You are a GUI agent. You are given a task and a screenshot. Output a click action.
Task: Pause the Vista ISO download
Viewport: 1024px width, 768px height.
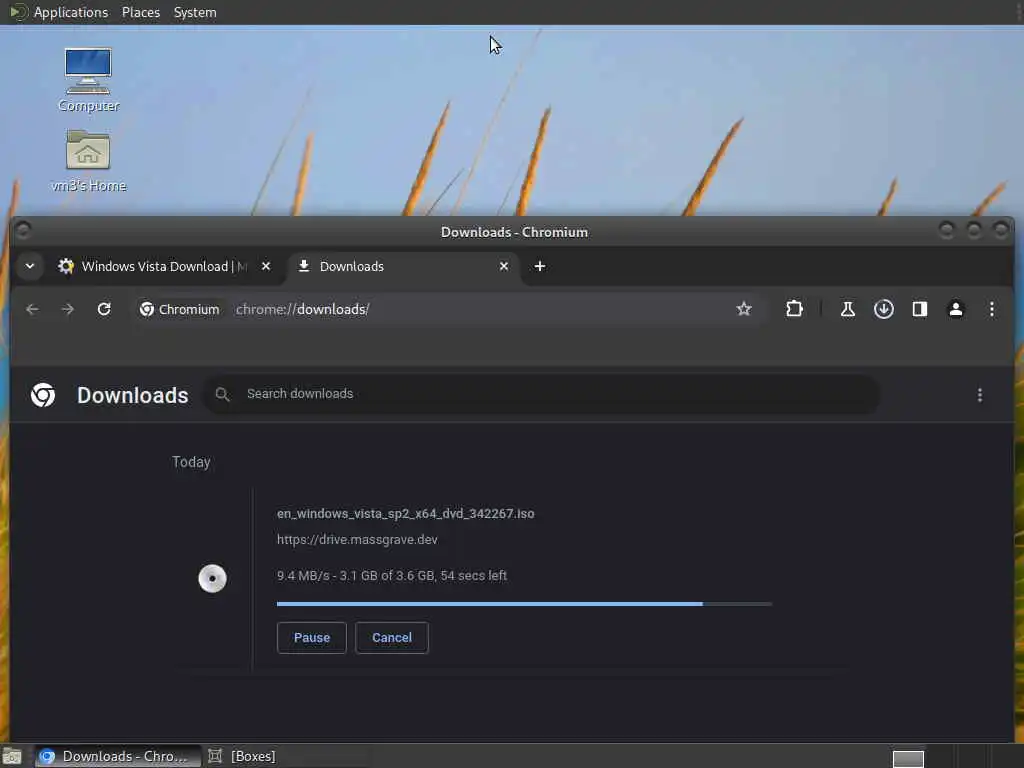[312, 637]
